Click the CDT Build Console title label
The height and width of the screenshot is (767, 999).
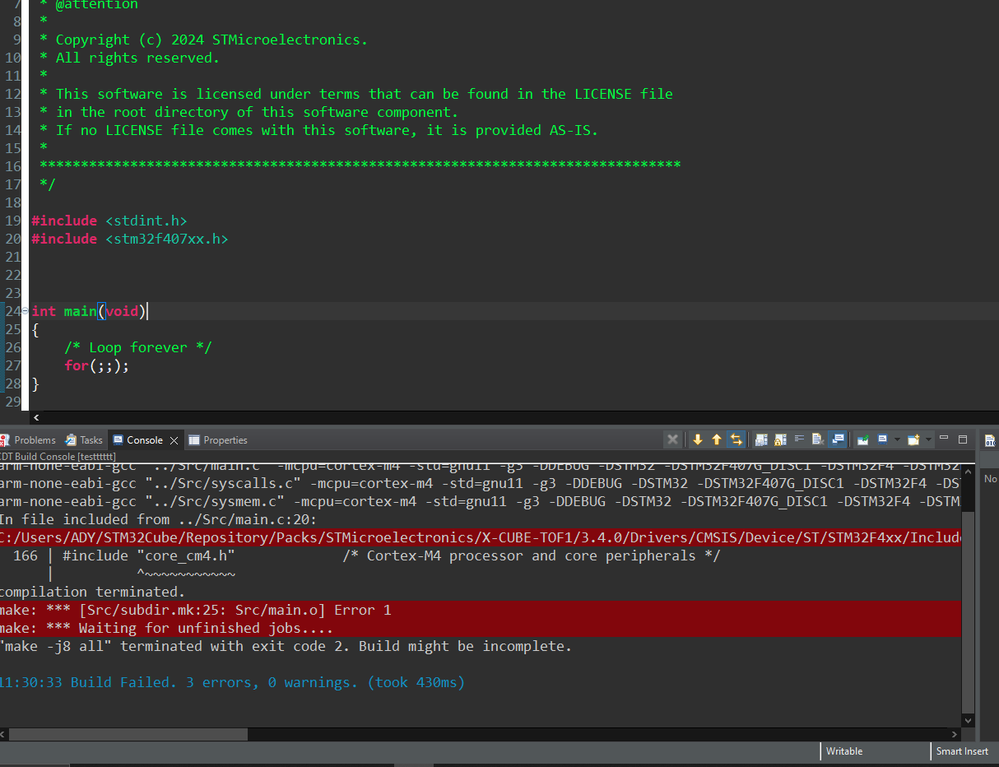tap(58, 456)
